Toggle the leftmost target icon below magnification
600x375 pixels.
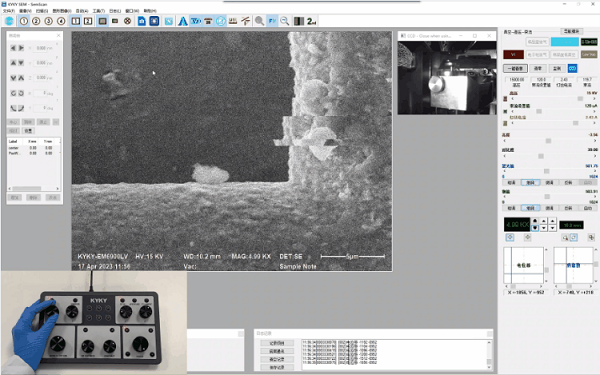[x=510, y=238]
